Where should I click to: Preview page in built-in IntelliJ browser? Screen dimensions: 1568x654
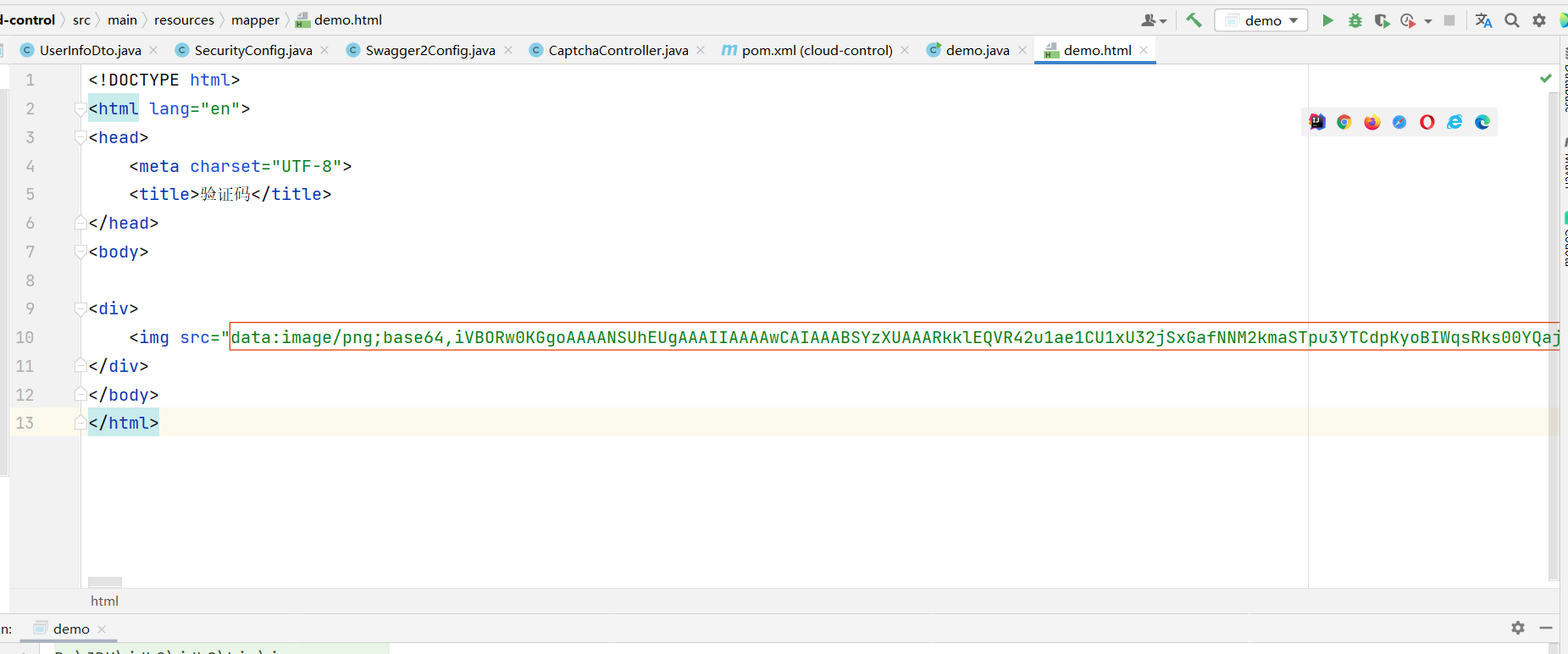(1317, 122)
